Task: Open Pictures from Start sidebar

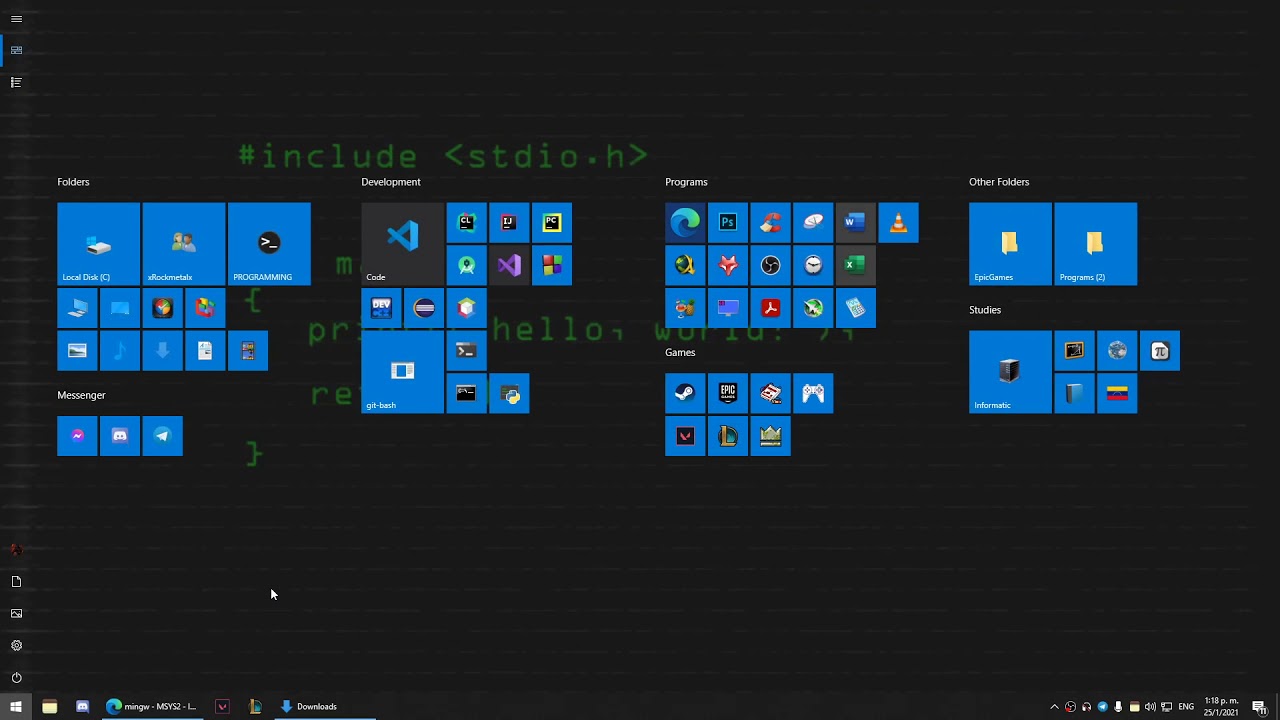Action: click(16, 614)
